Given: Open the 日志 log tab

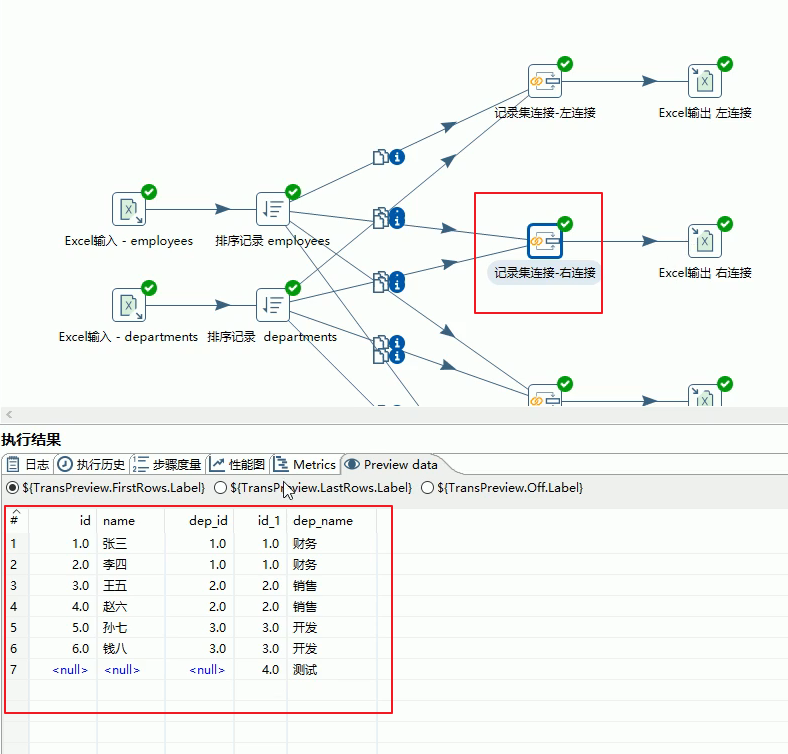Looking at the screenshot, I should [x=28, y=464].
